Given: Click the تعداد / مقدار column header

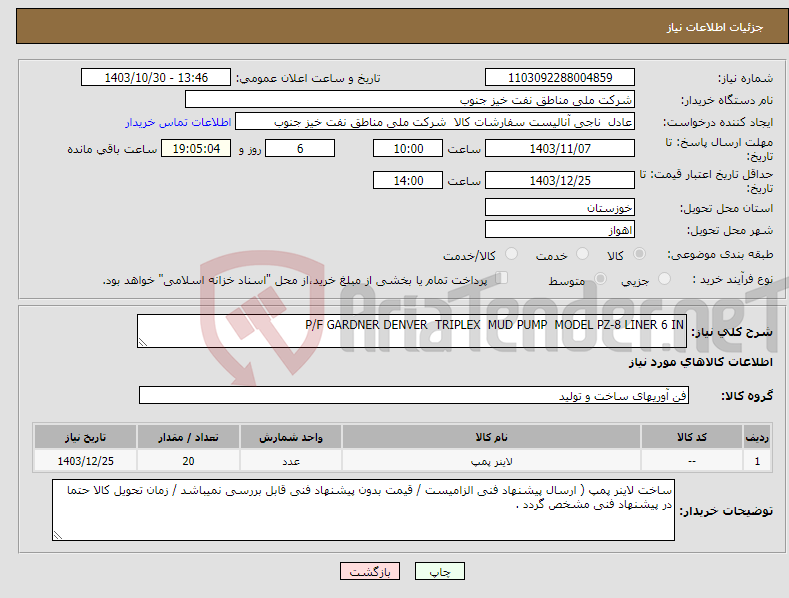Looking at the screenshot, I should click(x=188, y=437).
